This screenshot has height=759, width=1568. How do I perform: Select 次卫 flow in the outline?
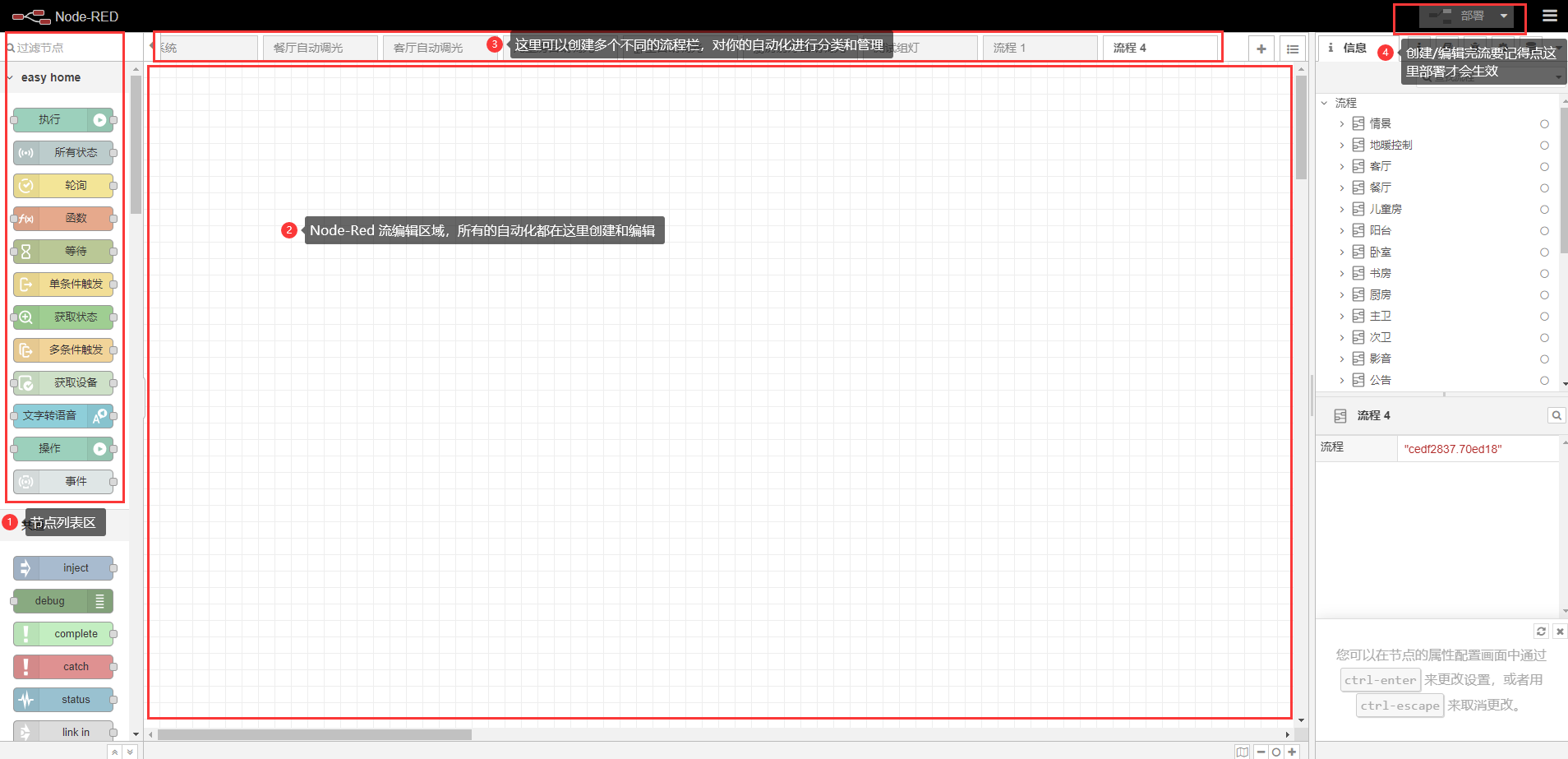[1381, 338]
